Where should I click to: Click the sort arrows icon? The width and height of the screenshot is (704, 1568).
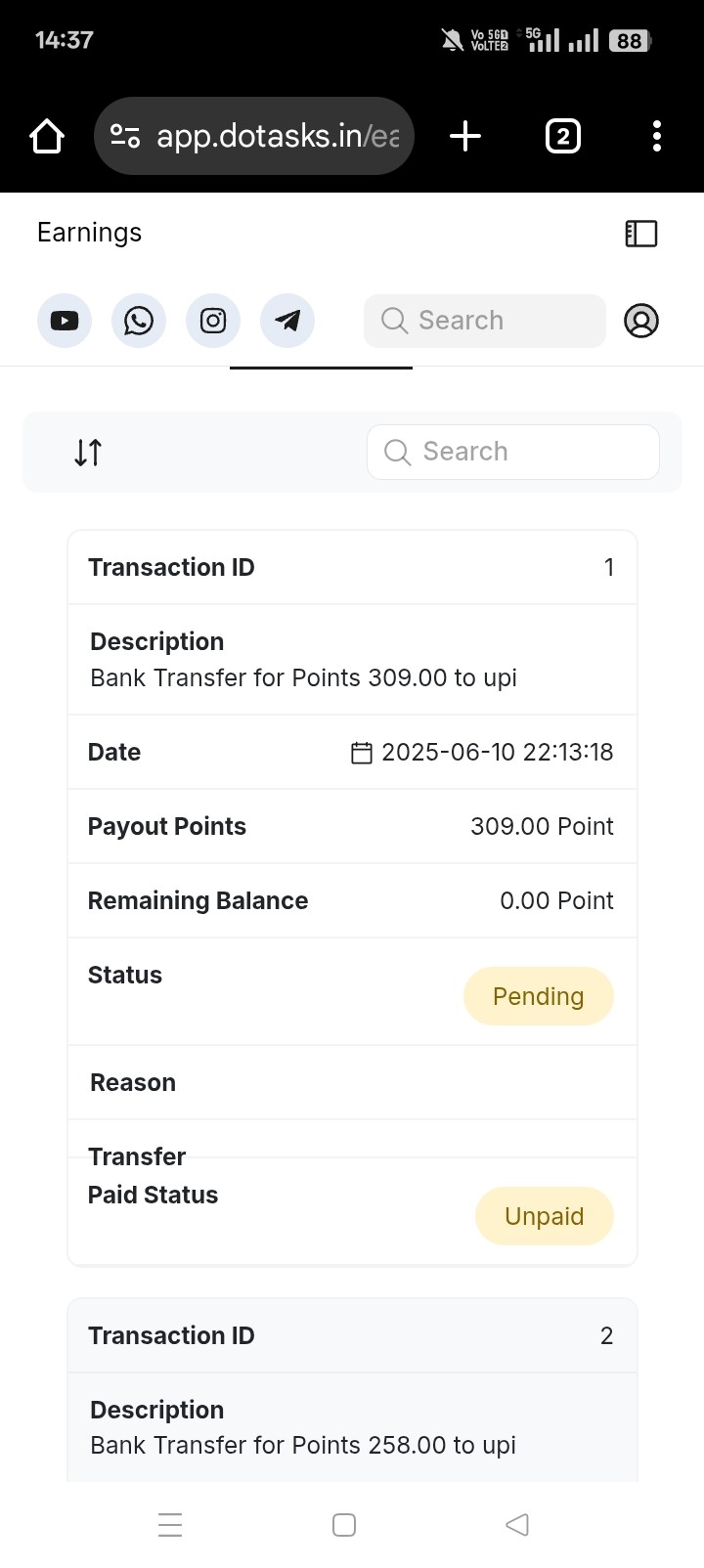click(x=88, y=453)
